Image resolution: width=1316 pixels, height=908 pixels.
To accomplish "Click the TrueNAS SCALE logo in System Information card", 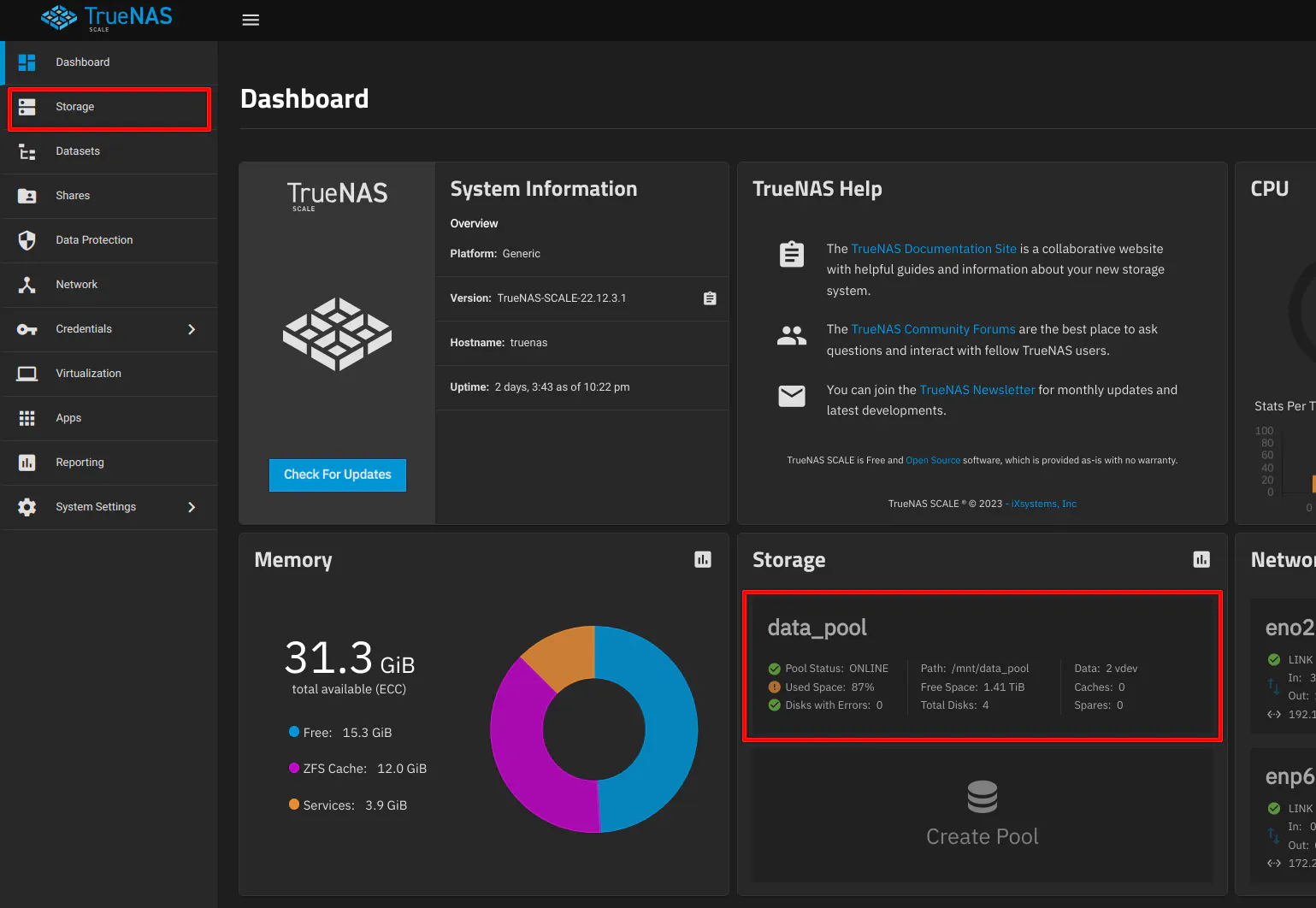I will point(337,195).
